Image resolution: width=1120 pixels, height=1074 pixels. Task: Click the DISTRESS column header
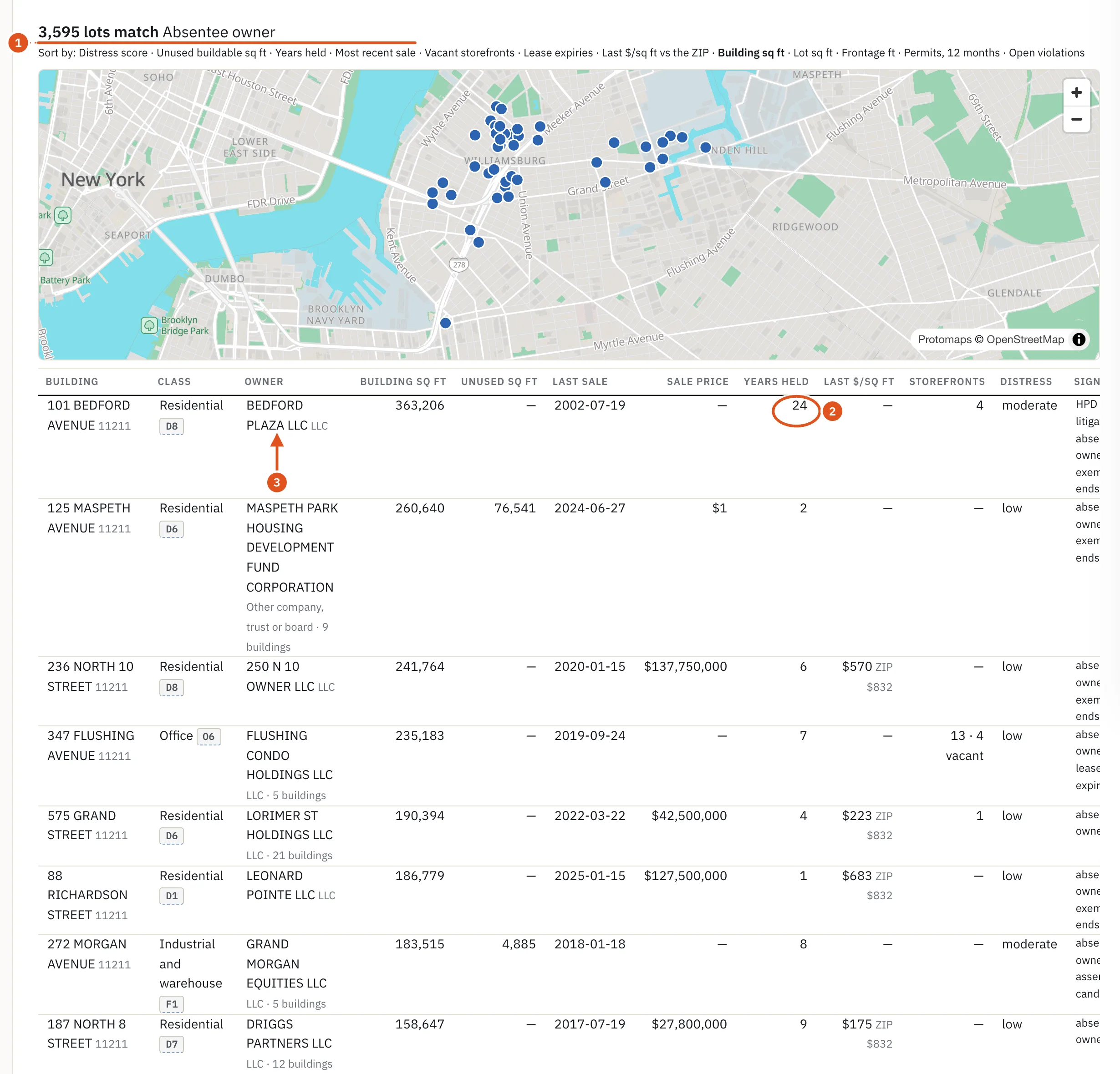[x=1026, y=382]
